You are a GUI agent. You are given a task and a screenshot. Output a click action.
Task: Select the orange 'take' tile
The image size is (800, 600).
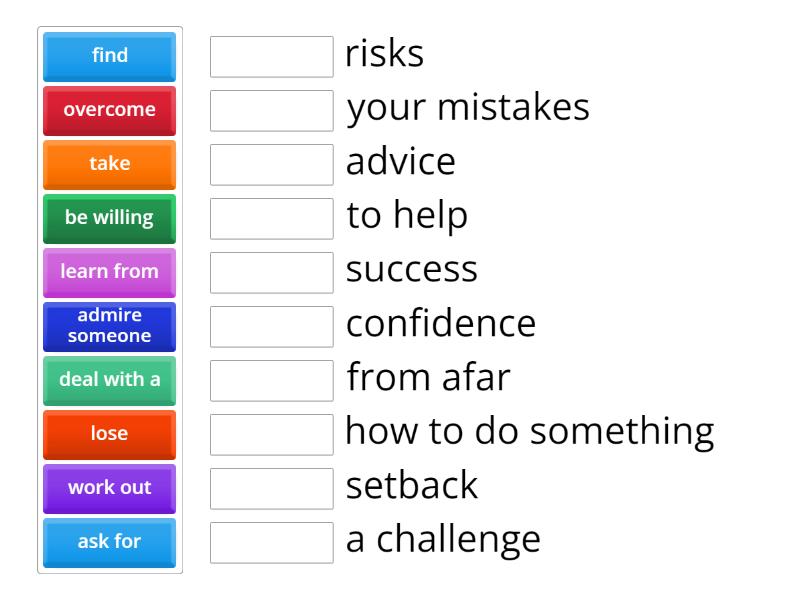click(108, 164)
